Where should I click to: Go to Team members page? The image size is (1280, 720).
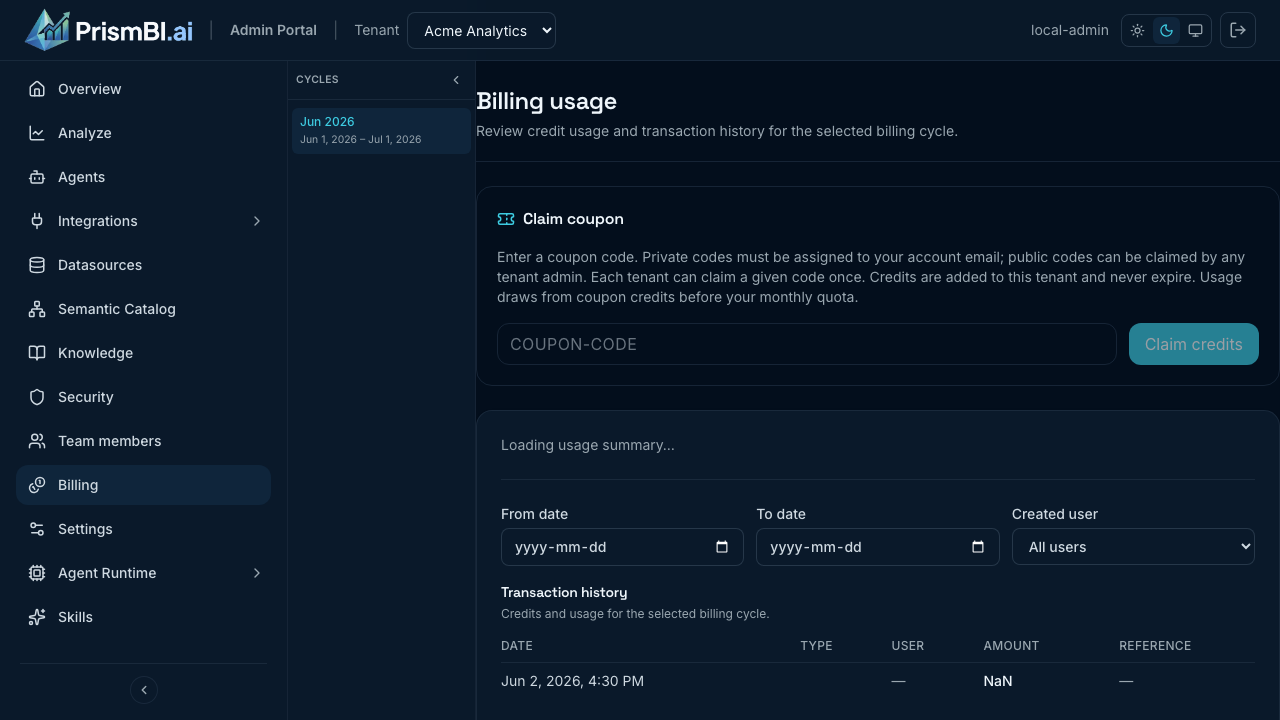143,441
